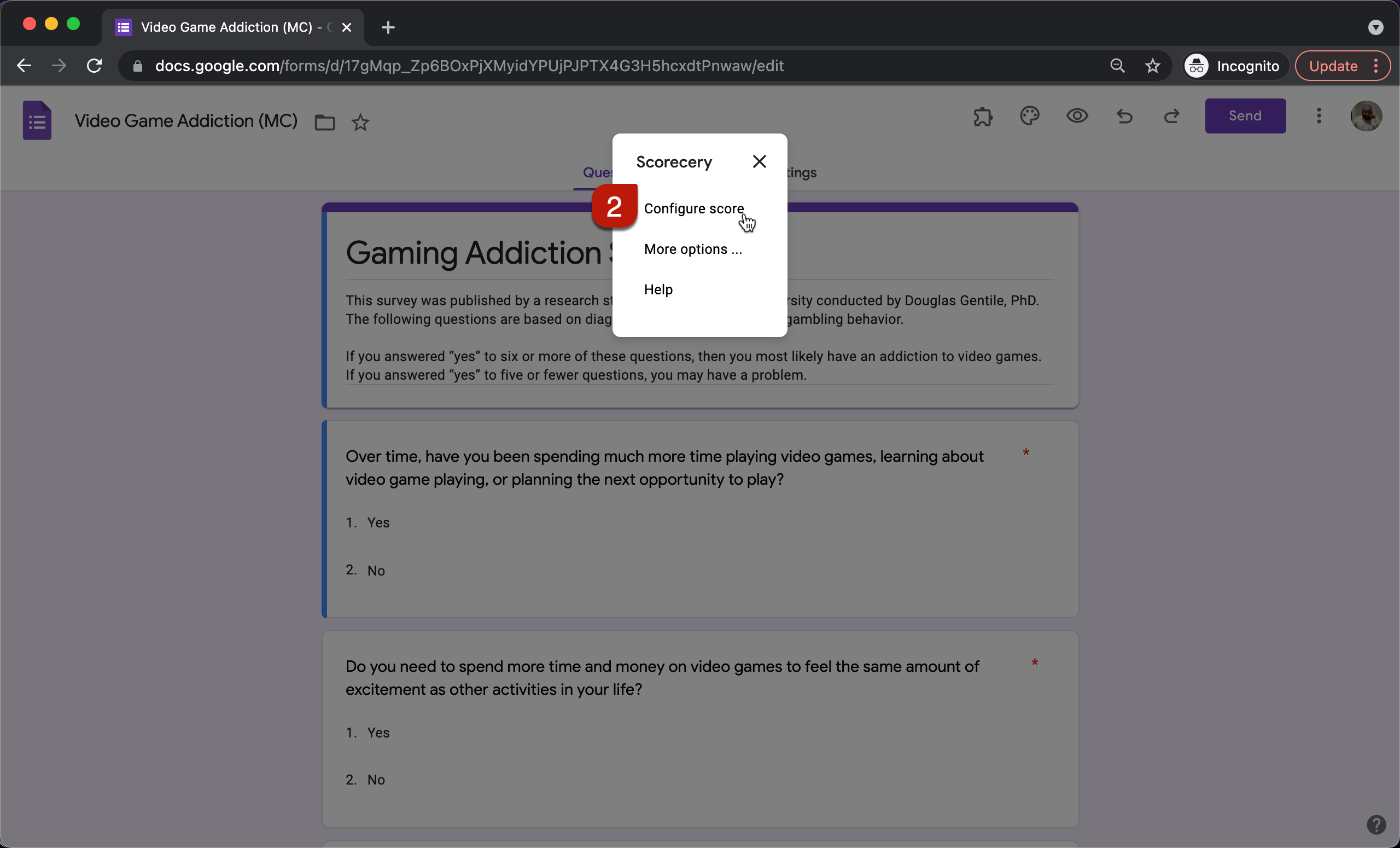The image size is (1400, 848).
Task: Redo the last change
Action: 1171,117
